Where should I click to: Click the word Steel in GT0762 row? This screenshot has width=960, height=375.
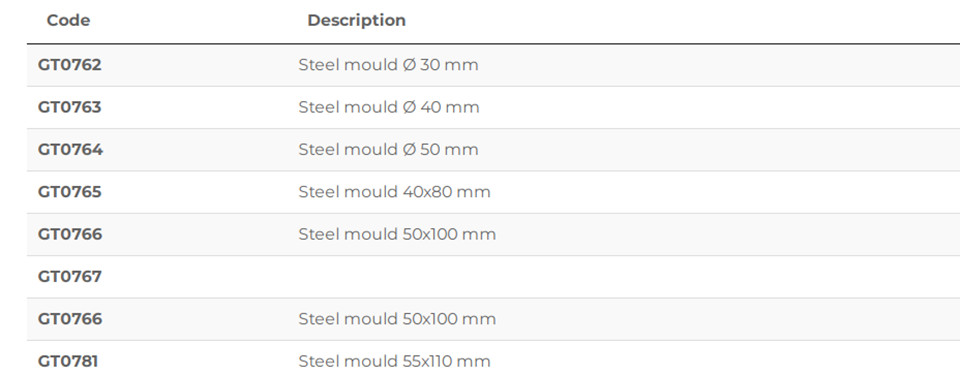318,64
